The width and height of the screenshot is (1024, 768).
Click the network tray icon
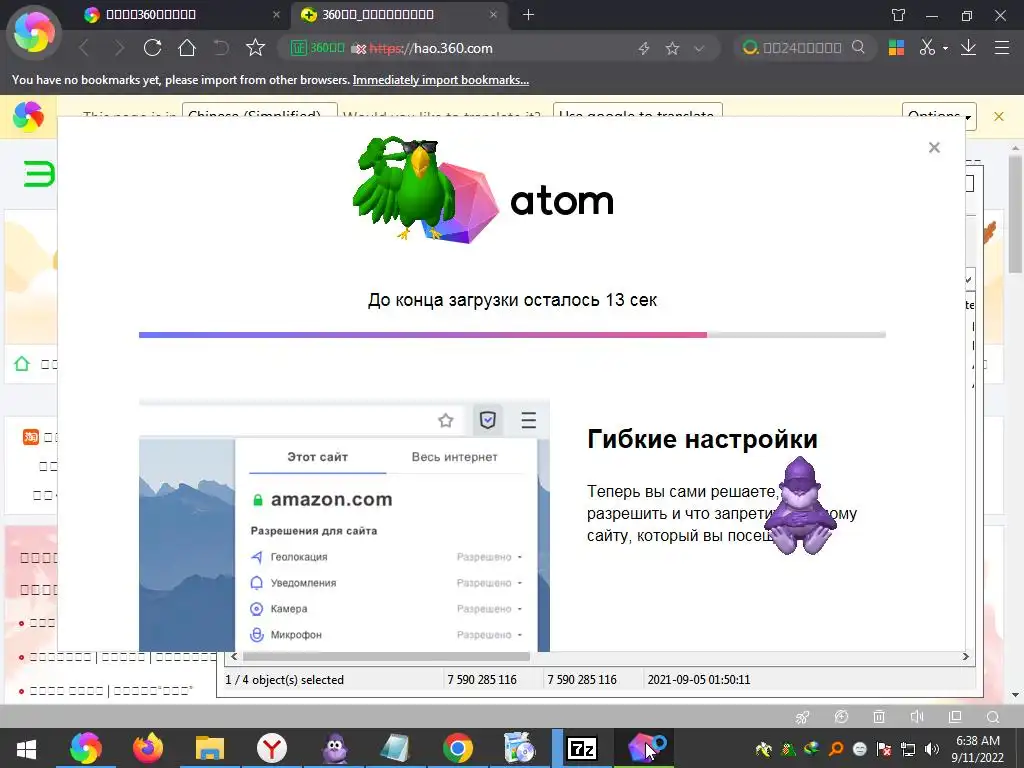click(x=908, y=748)
